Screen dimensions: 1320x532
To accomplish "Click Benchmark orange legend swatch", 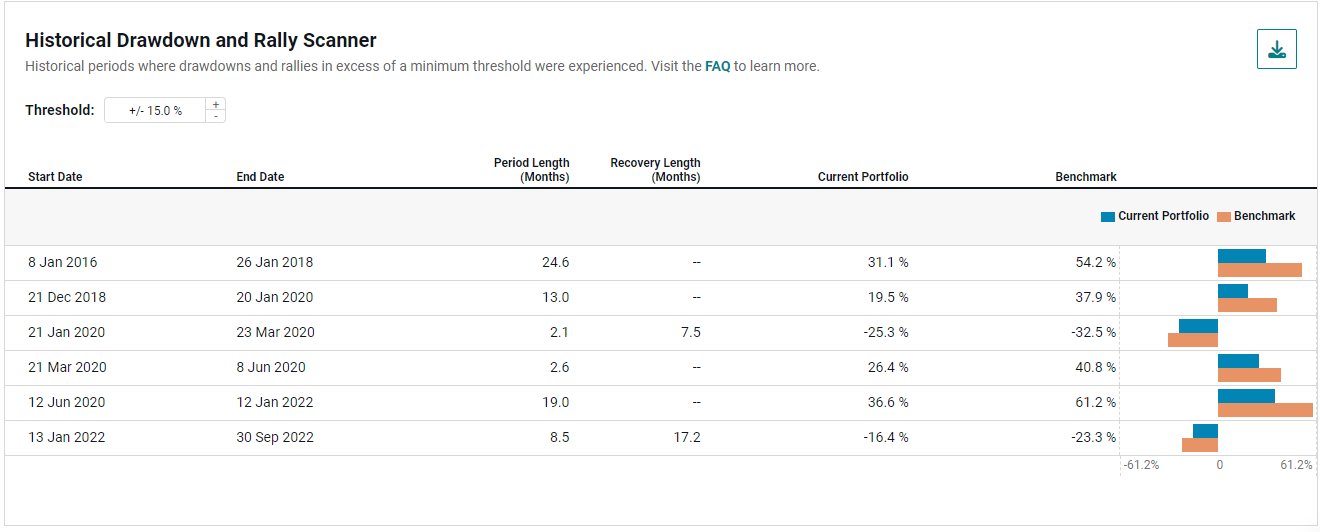I will tap(1223, 216).
